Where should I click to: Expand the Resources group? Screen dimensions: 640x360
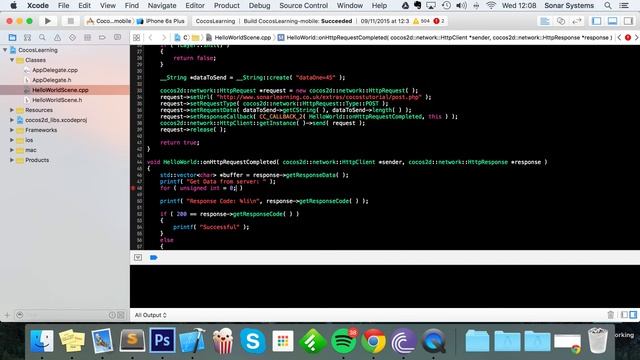click(12, 110)
